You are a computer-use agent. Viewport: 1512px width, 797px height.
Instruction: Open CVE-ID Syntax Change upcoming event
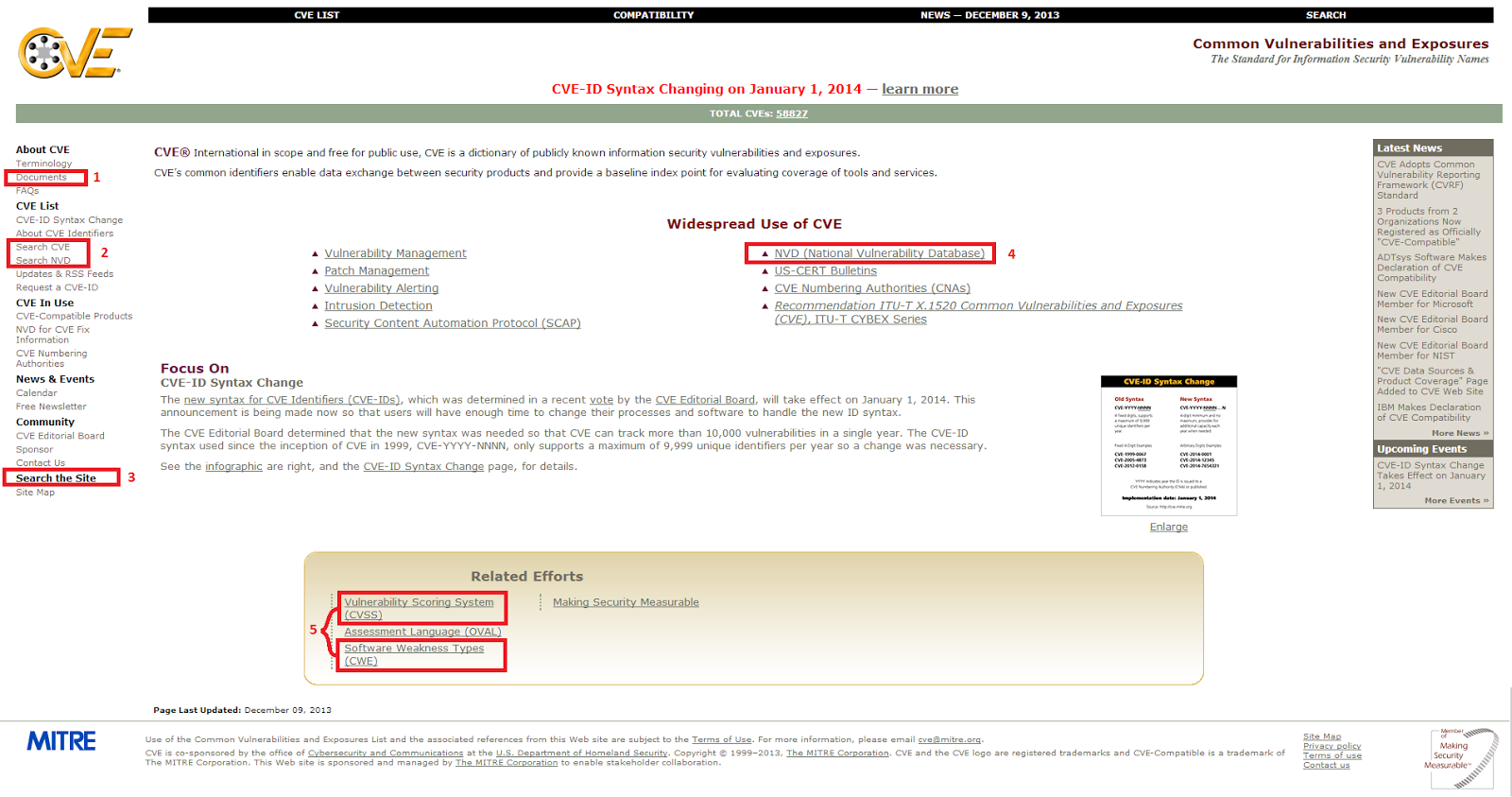(x=1431, y=476)
